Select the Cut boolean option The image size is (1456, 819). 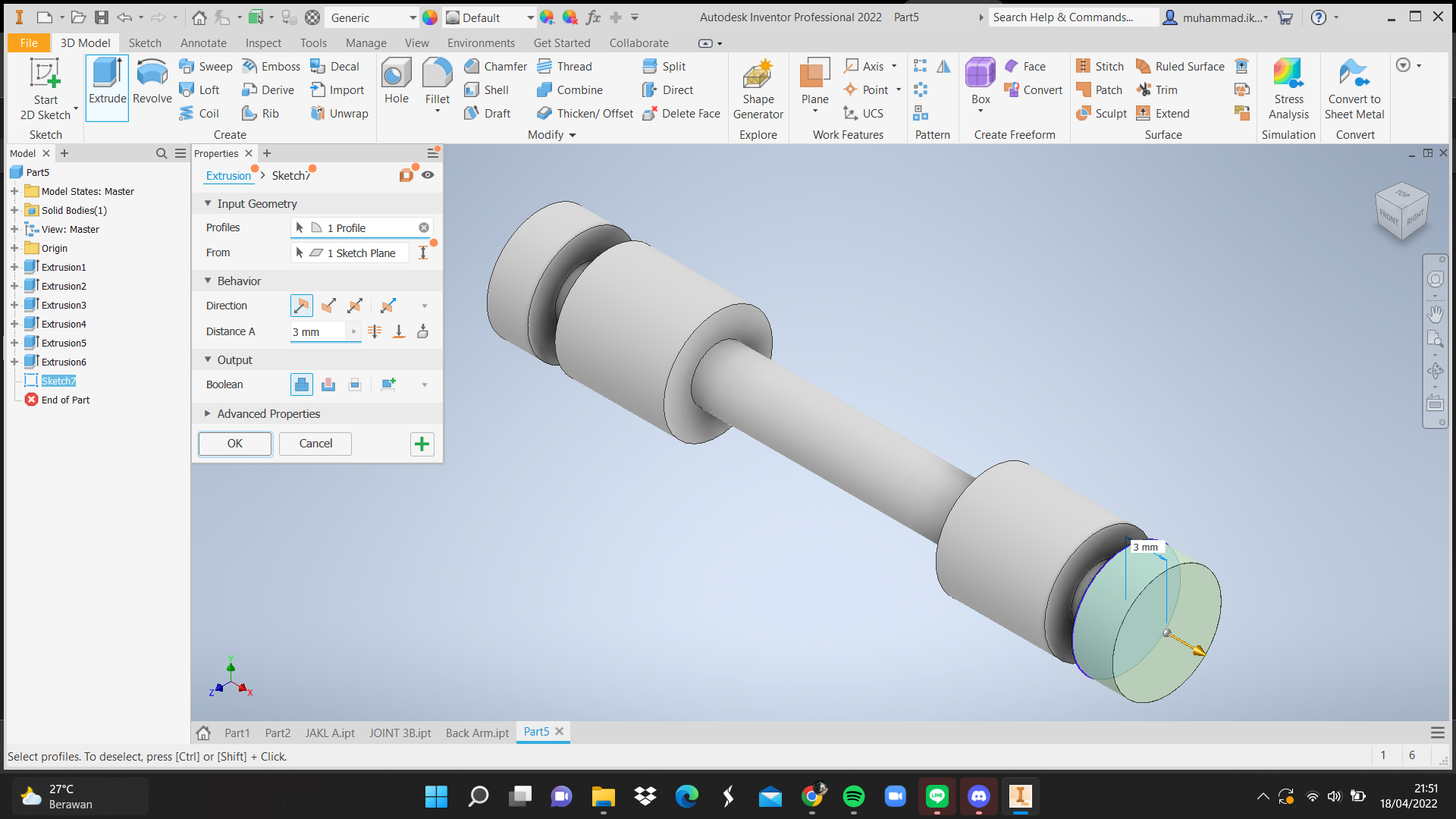[328, 385]
